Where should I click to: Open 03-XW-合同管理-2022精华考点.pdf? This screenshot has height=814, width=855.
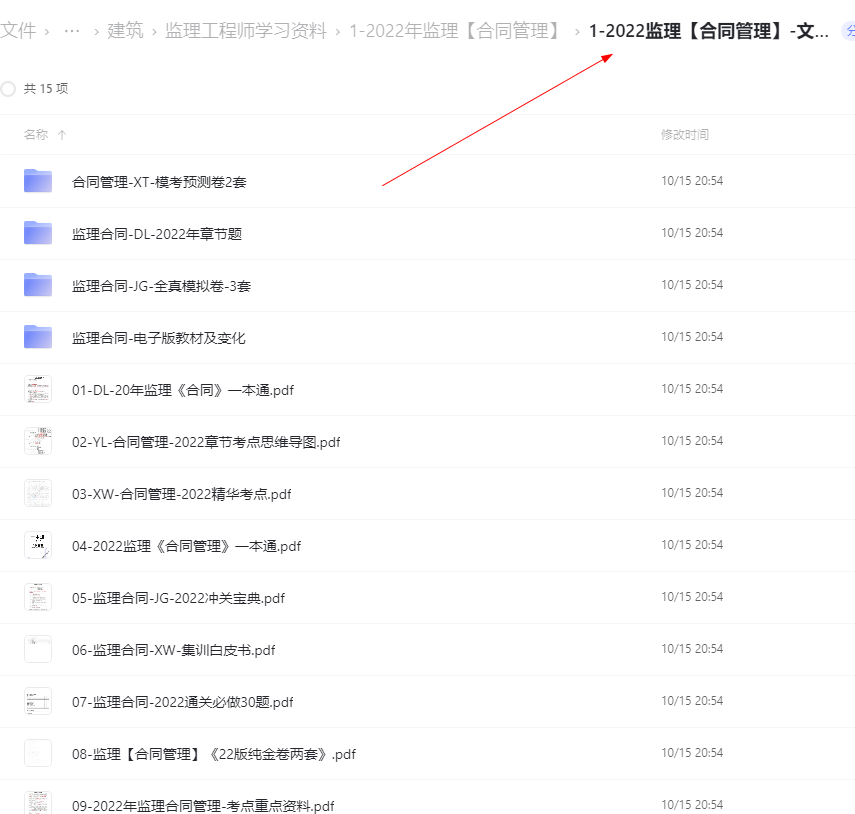[x=182, y=494]
